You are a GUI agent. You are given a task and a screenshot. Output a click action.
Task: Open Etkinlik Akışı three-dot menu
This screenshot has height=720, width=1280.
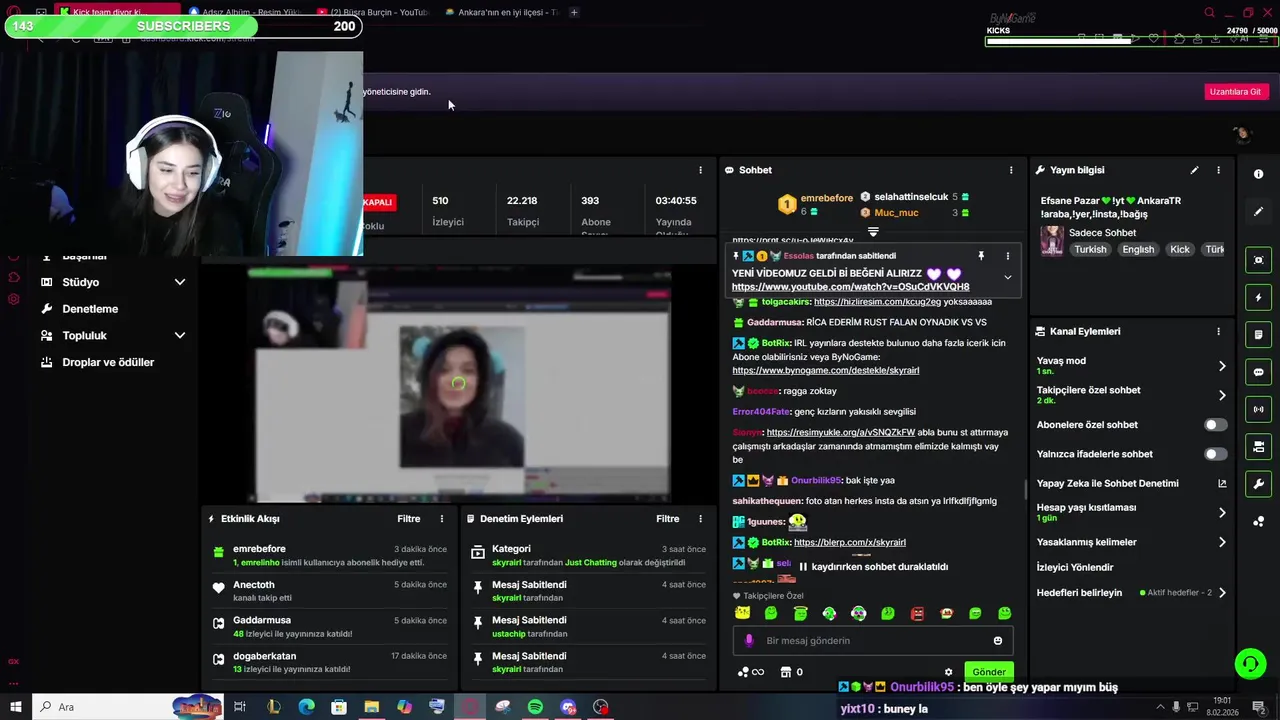click(442, 519)
